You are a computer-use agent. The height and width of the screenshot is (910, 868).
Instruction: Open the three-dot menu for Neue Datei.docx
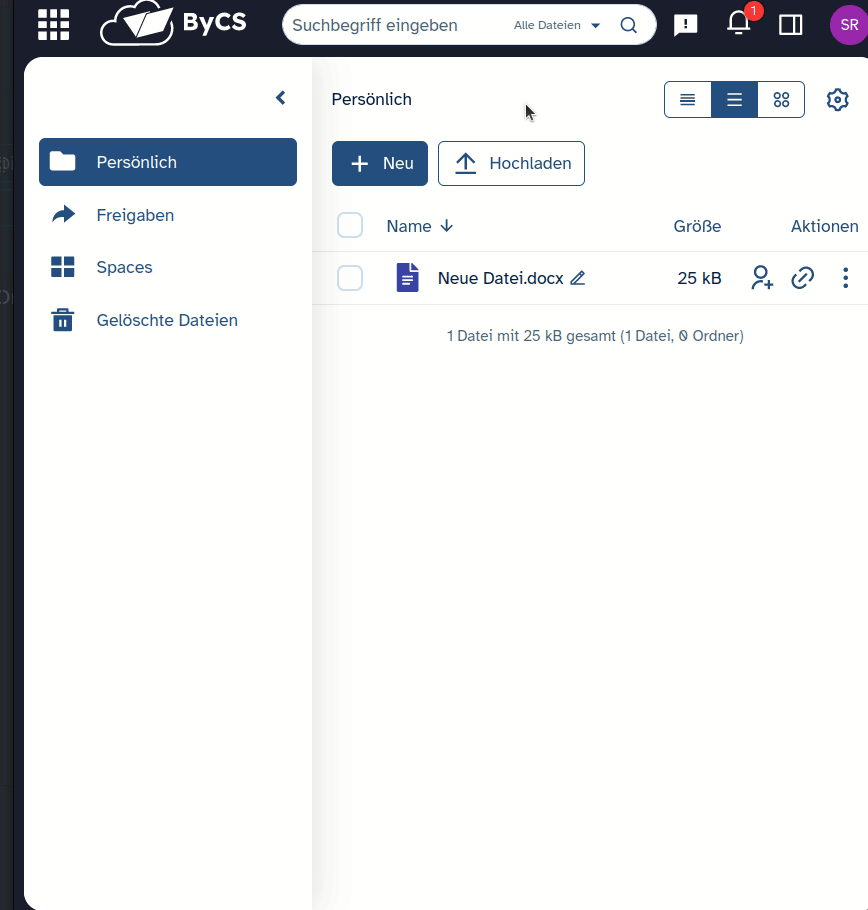845,277
